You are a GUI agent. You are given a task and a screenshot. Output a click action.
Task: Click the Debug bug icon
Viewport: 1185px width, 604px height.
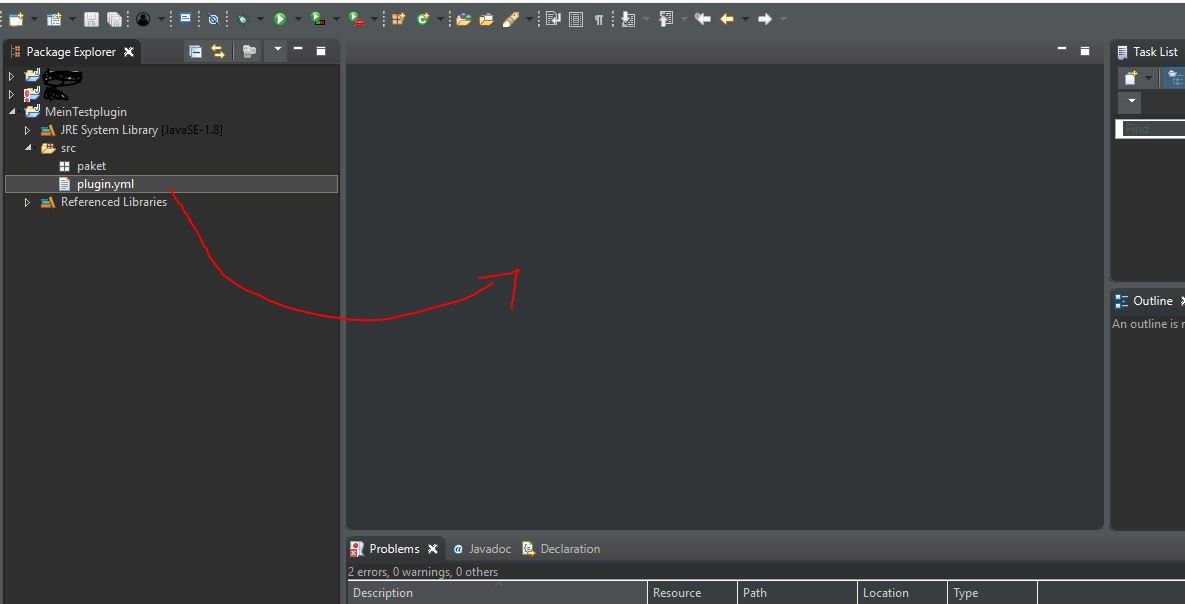coord(243,19)
